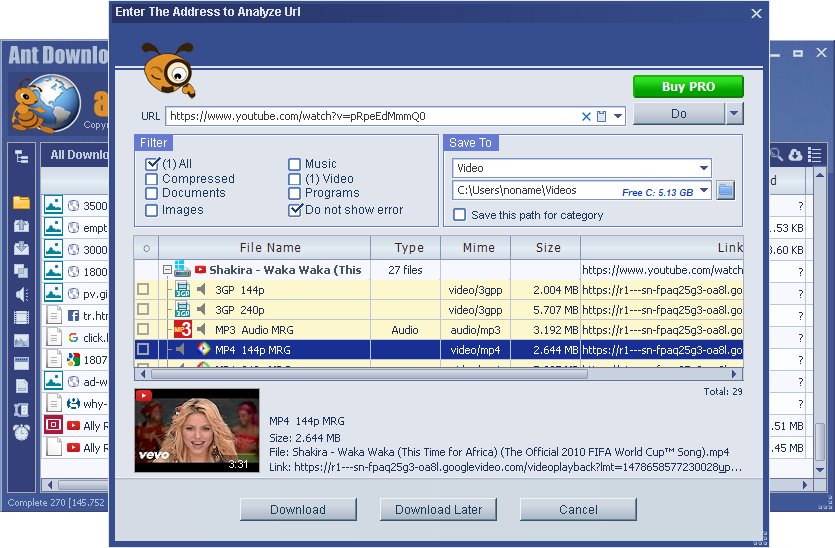Click cloud download icon in main window toolbar

[795, 154]
